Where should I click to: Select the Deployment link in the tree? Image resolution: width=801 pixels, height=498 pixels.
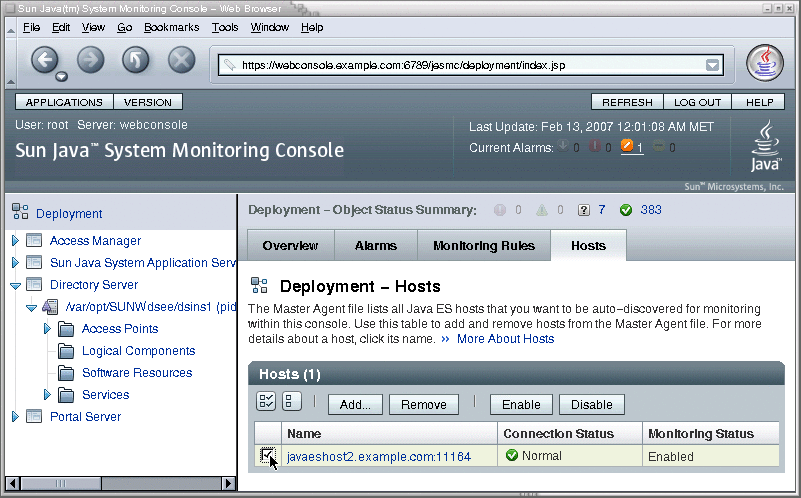point(69,214)
